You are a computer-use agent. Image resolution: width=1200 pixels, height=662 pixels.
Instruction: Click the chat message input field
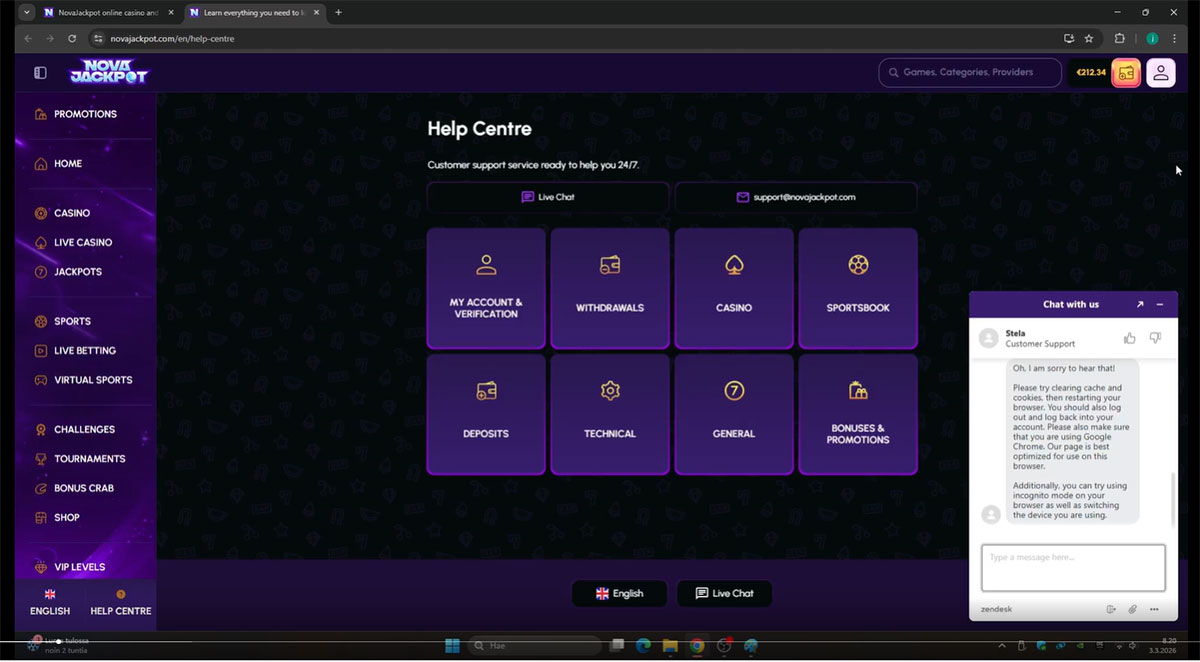[1073, 568]
